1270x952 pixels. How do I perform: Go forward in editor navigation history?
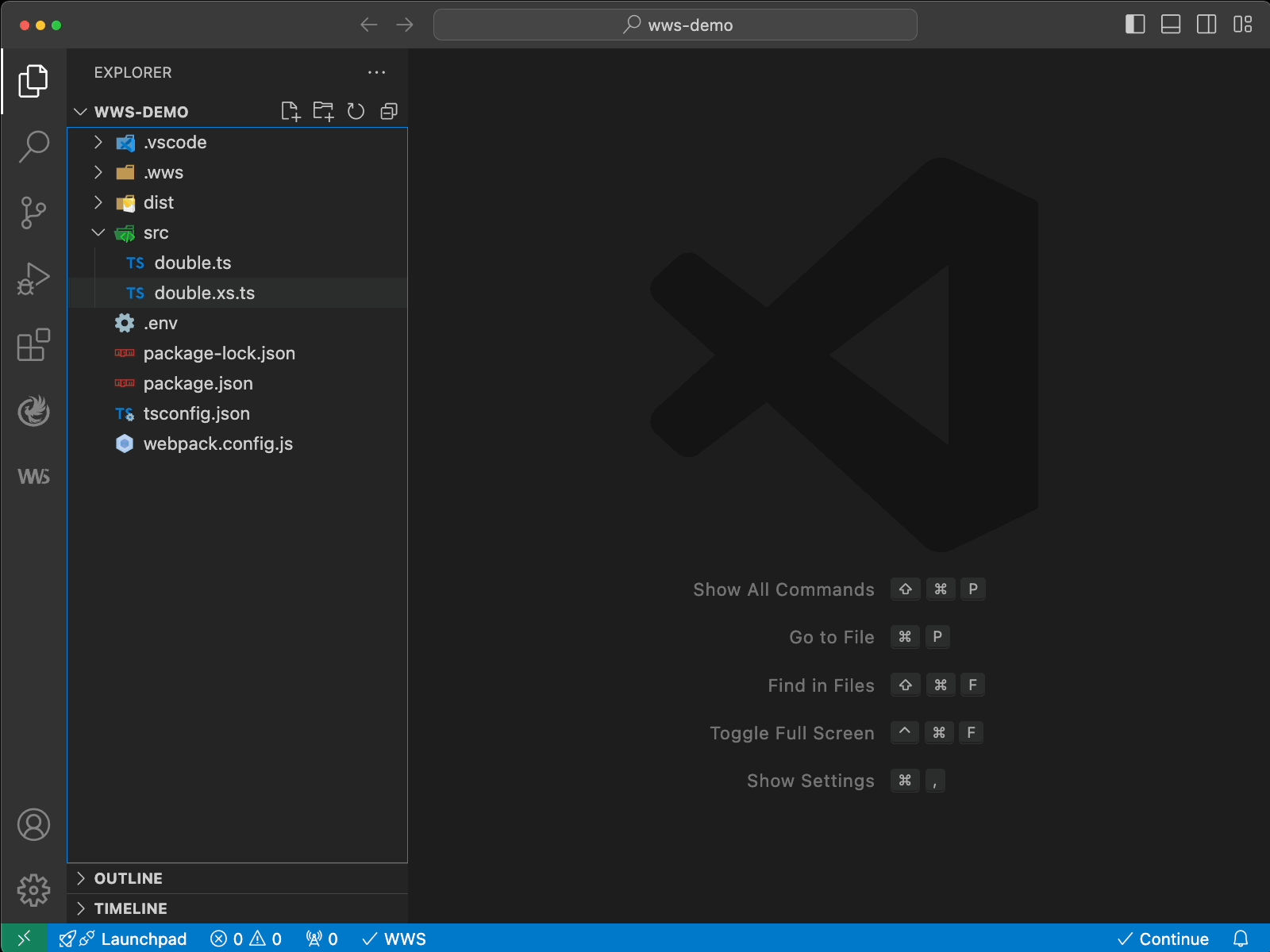coord(405,25)
